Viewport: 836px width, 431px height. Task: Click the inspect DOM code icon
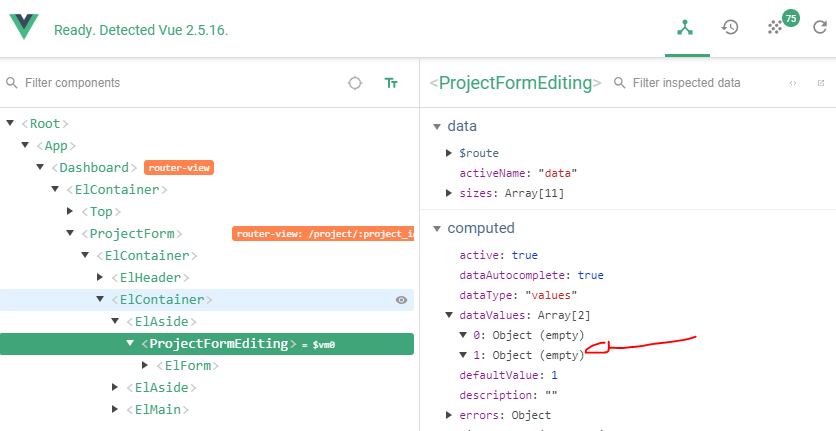point(793,83)
